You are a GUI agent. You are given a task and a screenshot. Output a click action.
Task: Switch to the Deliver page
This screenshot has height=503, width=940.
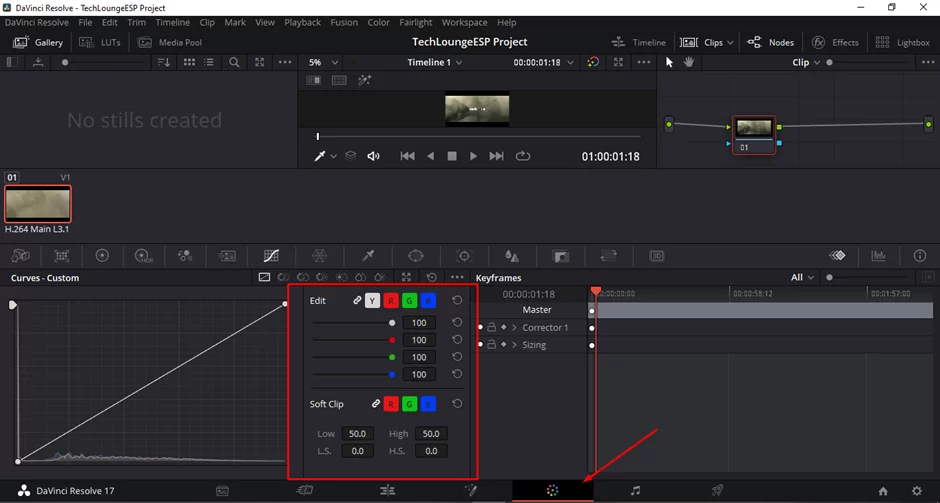click(717, 490)
